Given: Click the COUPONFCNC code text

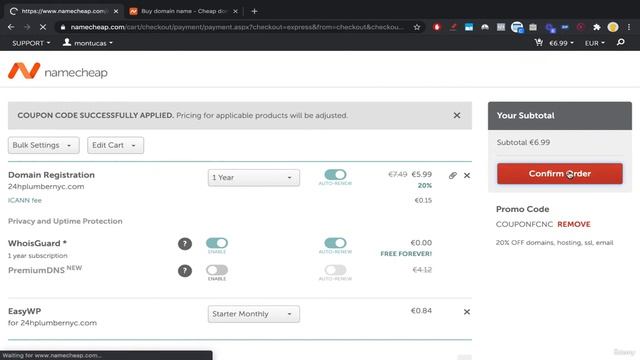Looking at the screenshot, I should [524, 224].
